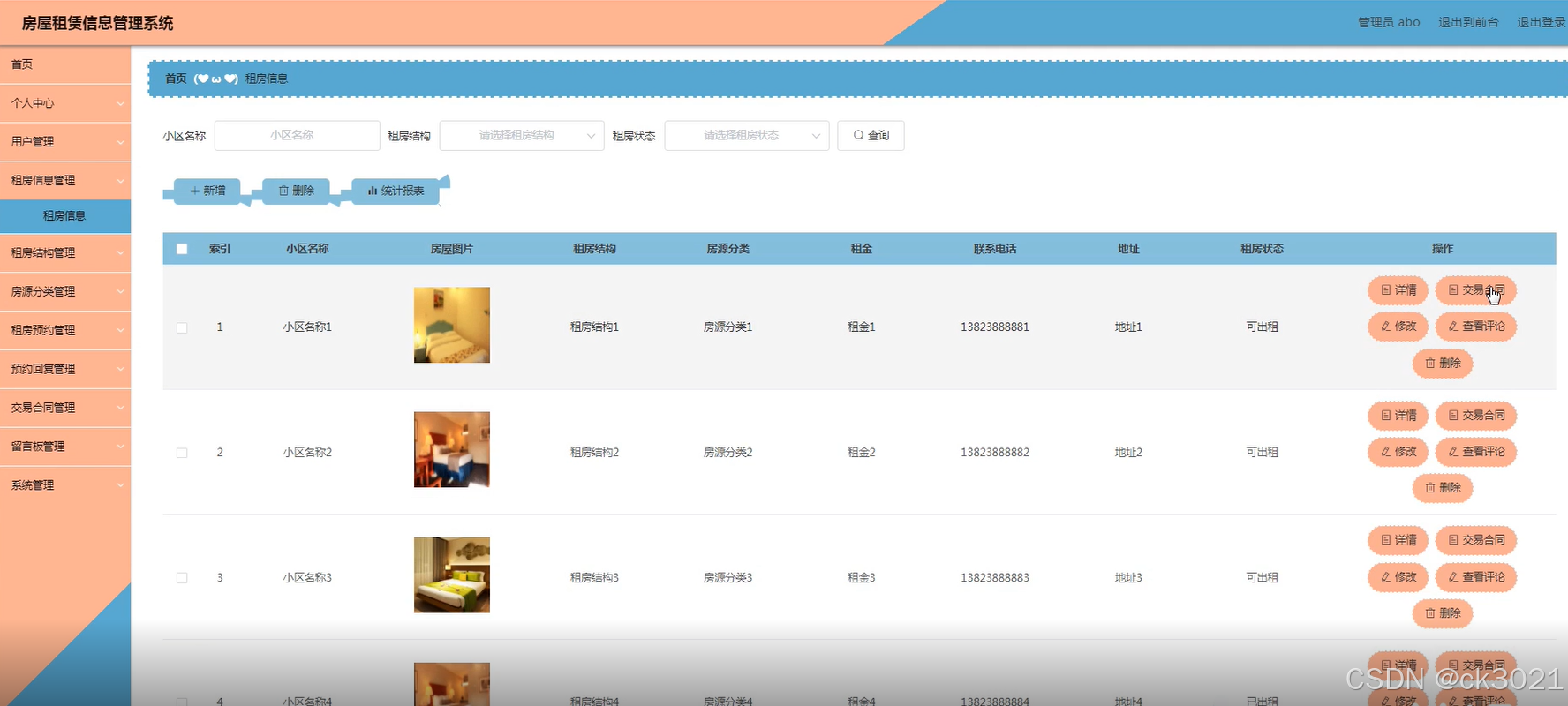This screenshot has width=1568, height=706.
Task: Open 交易合同 for 小区名称3 row
Action: point(1476,540)
